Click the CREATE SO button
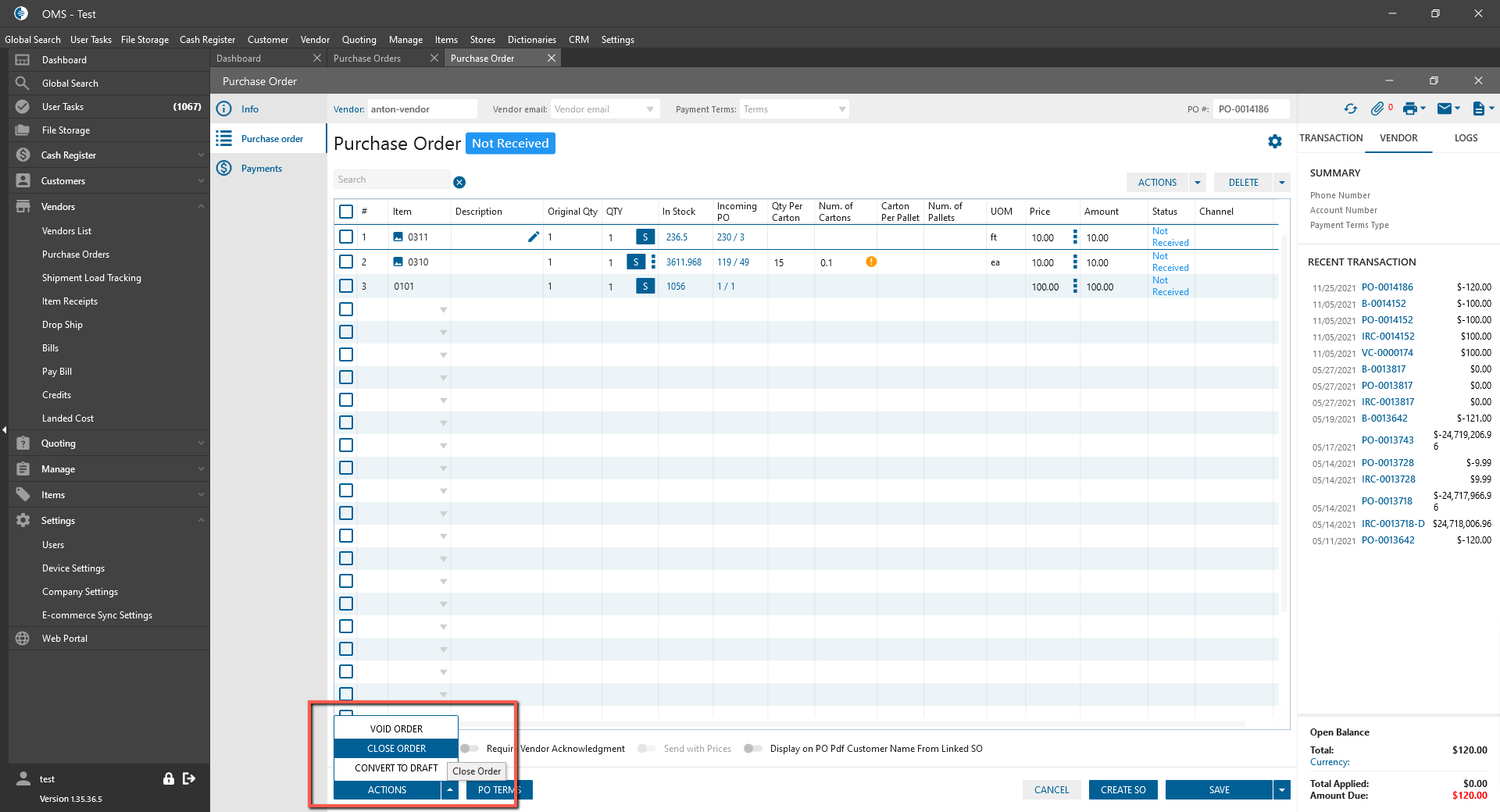1500x812 pixels. pyautogui.click(x=1123, y=790)
